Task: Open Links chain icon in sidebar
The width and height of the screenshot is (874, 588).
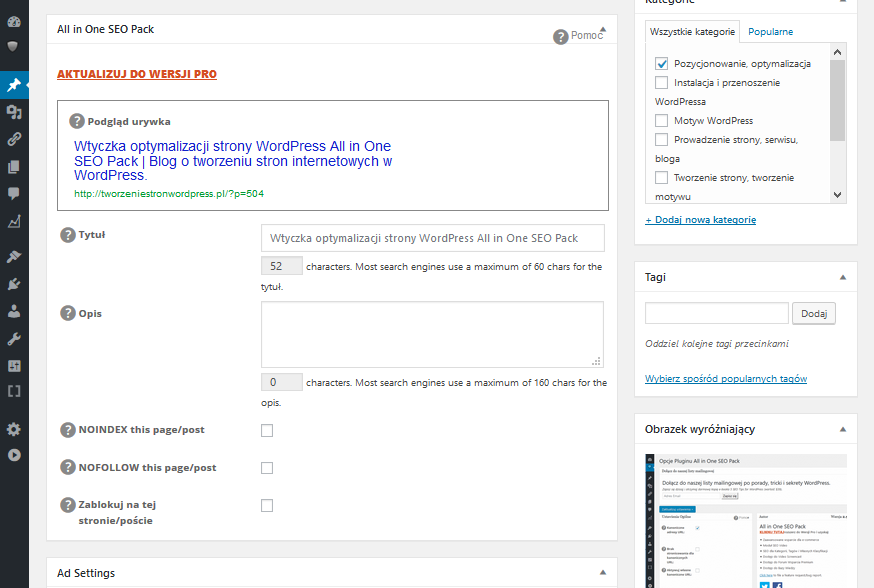Action: tap(14, 139)
